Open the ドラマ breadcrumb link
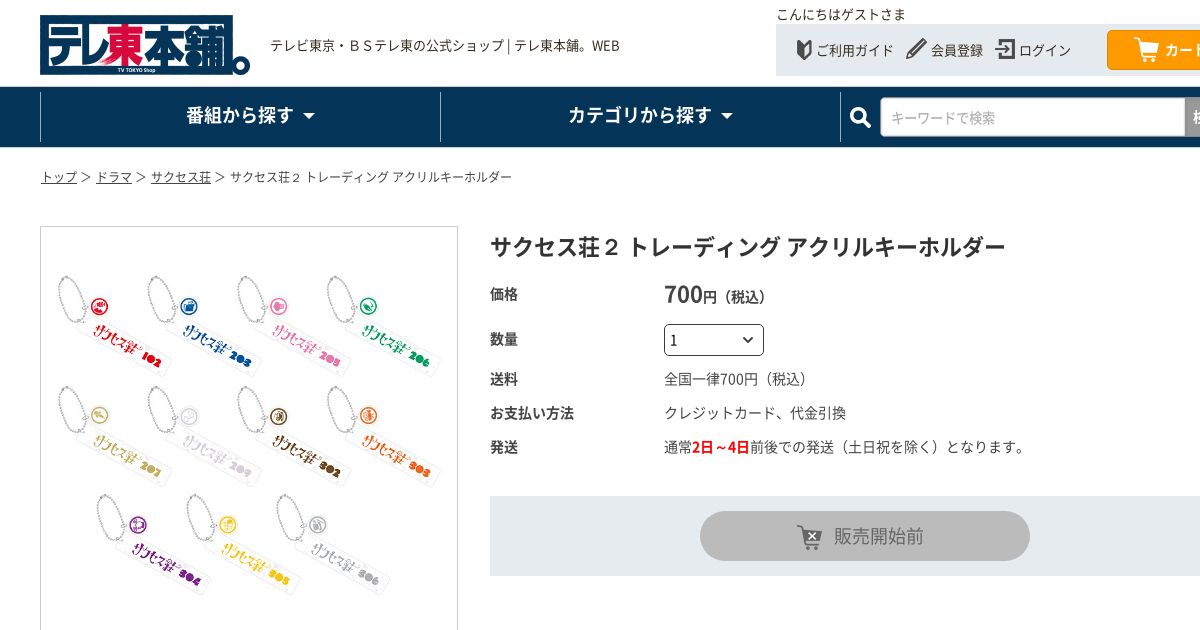Viewport: 1200px width, 630px height. [x=114, y=177]
